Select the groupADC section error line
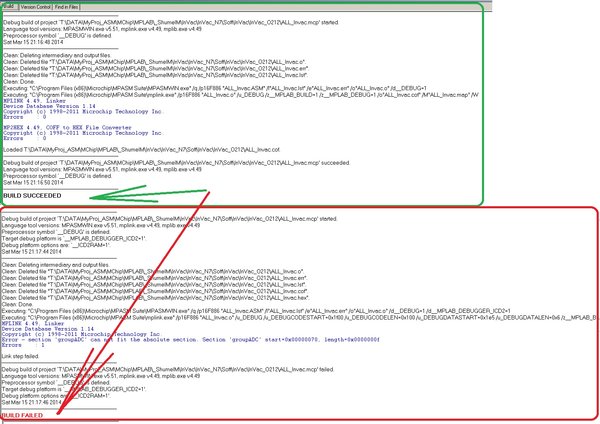This screenshot has width=600, height=424. pyautogui.click(x=191, y=339)
